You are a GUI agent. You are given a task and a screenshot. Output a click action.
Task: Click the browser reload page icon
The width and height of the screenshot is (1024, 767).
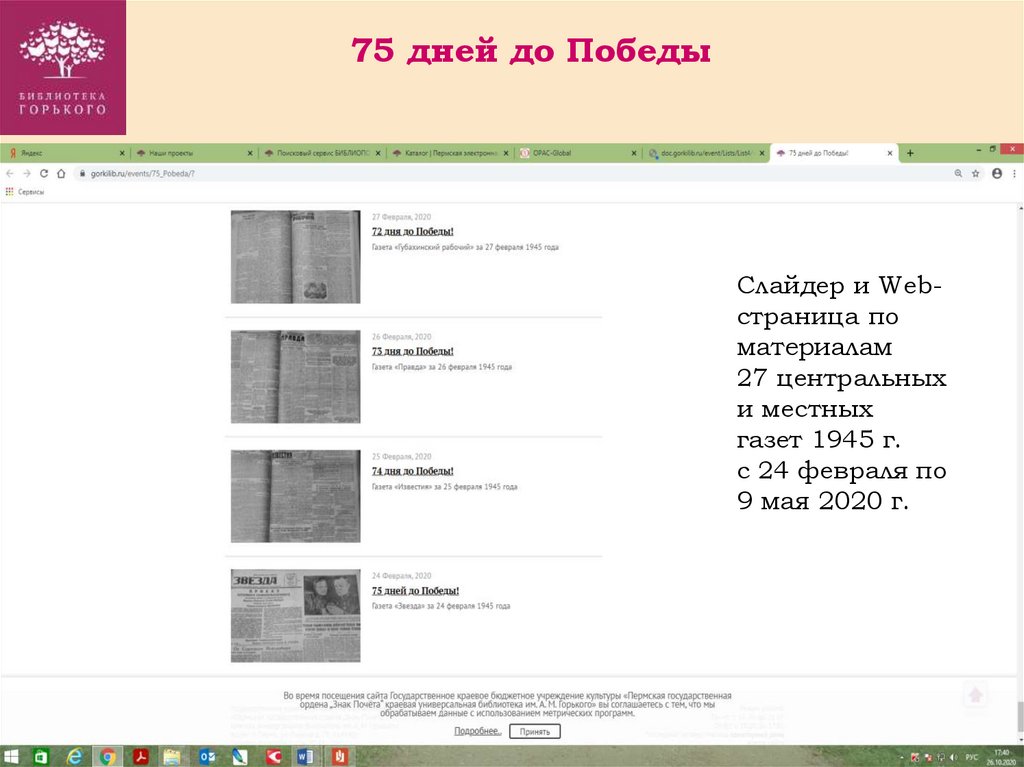[43, 173]
